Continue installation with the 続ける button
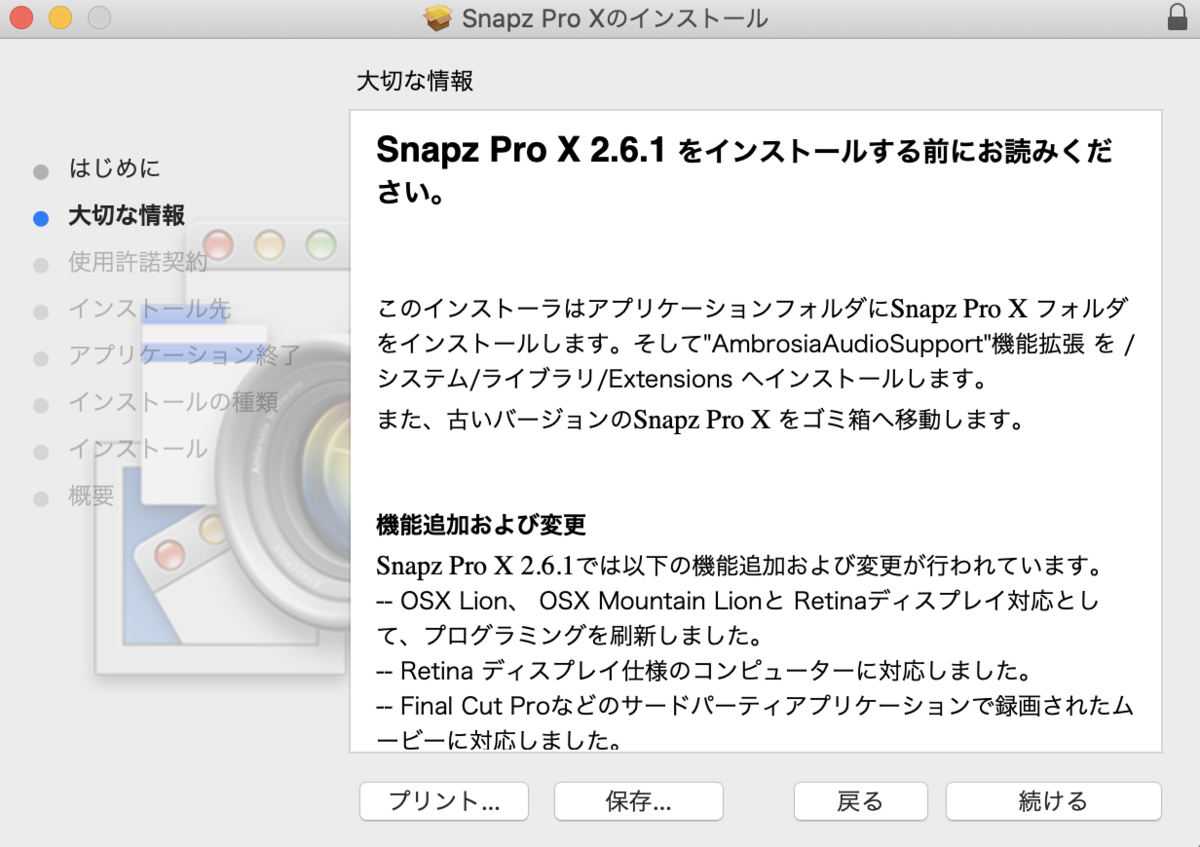 [1052, 801]
